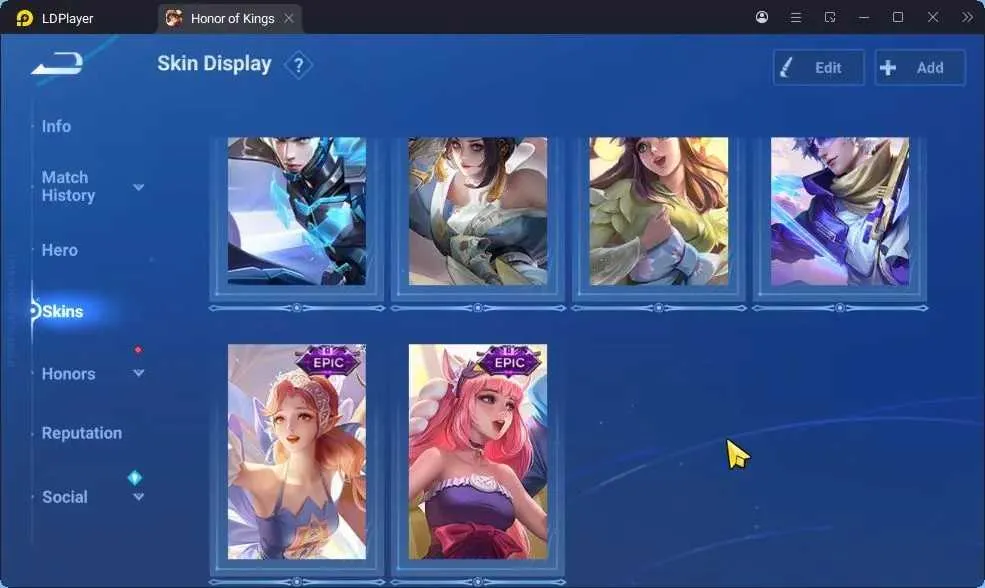Select the dark-haired woman skin in white and blue
The width and height of the screenshot is (985, 588).
pos(477,211)
